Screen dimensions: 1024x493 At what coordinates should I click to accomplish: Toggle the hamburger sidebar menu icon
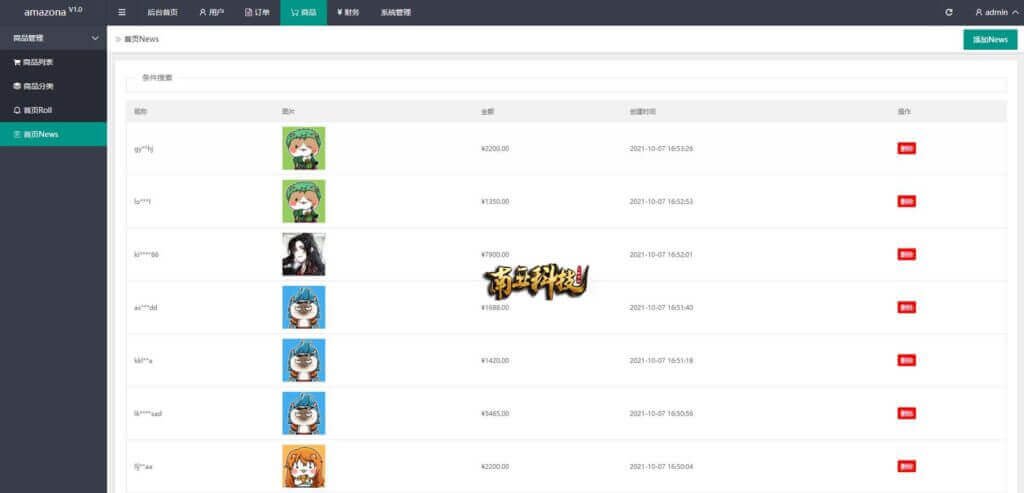[122, 12]
